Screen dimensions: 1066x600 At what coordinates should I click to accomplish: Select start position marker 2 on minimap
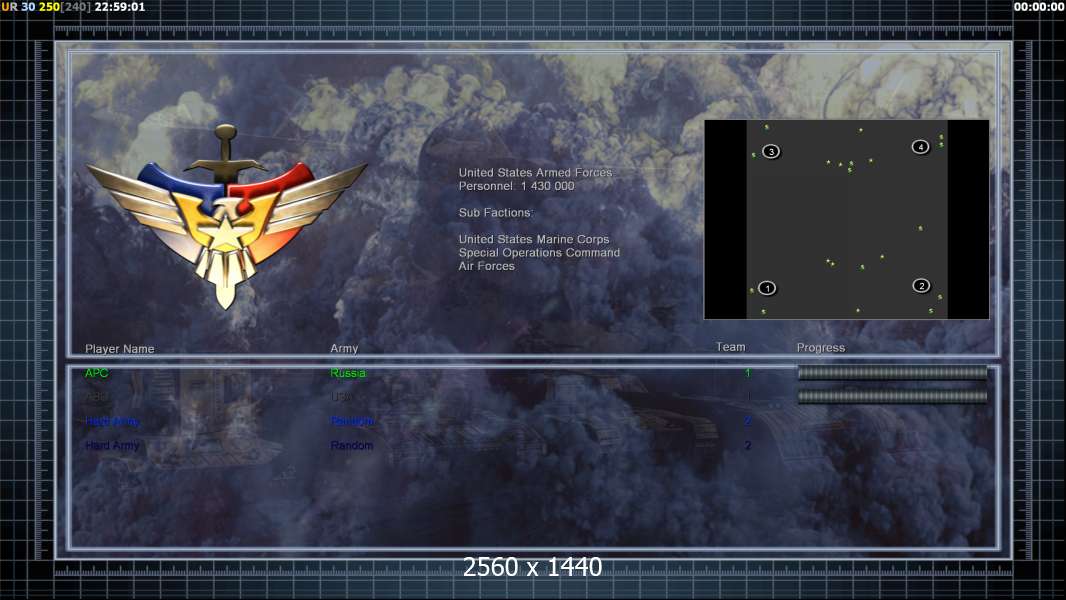tap(921, 285)
